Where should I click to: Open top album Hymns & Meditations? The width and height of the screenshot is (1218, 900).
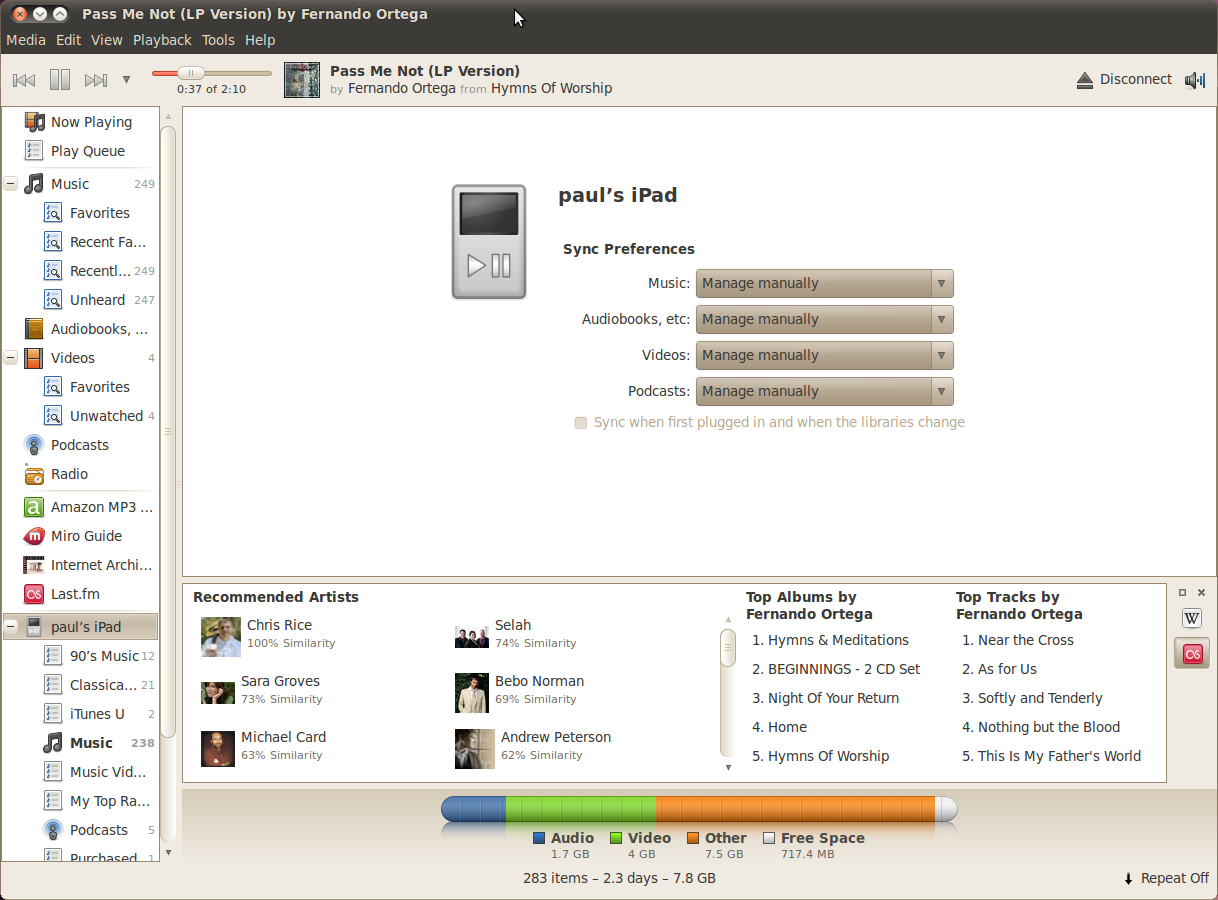pyautogui.click(x=830, y=640)
